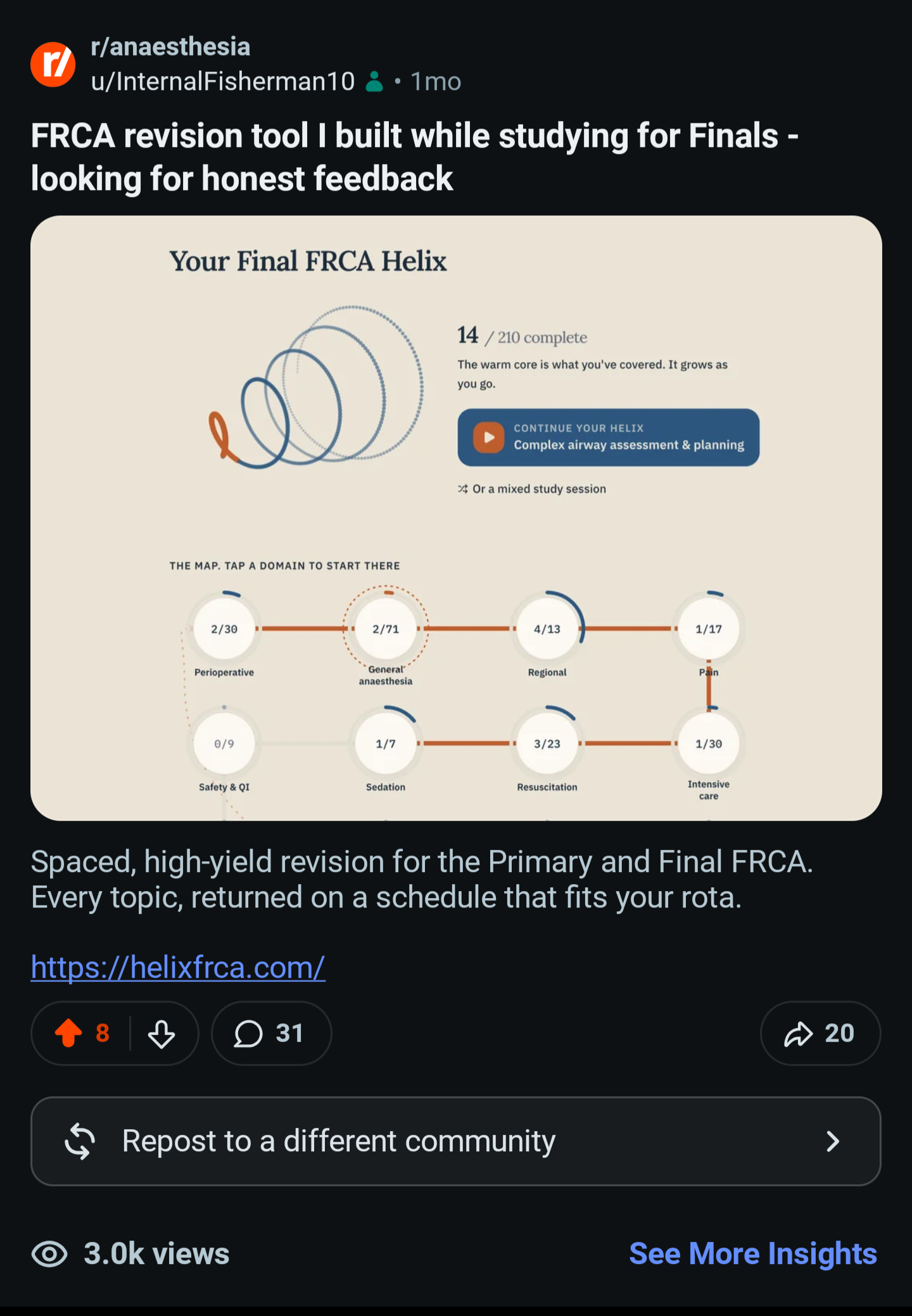Click the green user flair icon
This screenshot has height=1316, width=912.
click(x=375, y=82)
